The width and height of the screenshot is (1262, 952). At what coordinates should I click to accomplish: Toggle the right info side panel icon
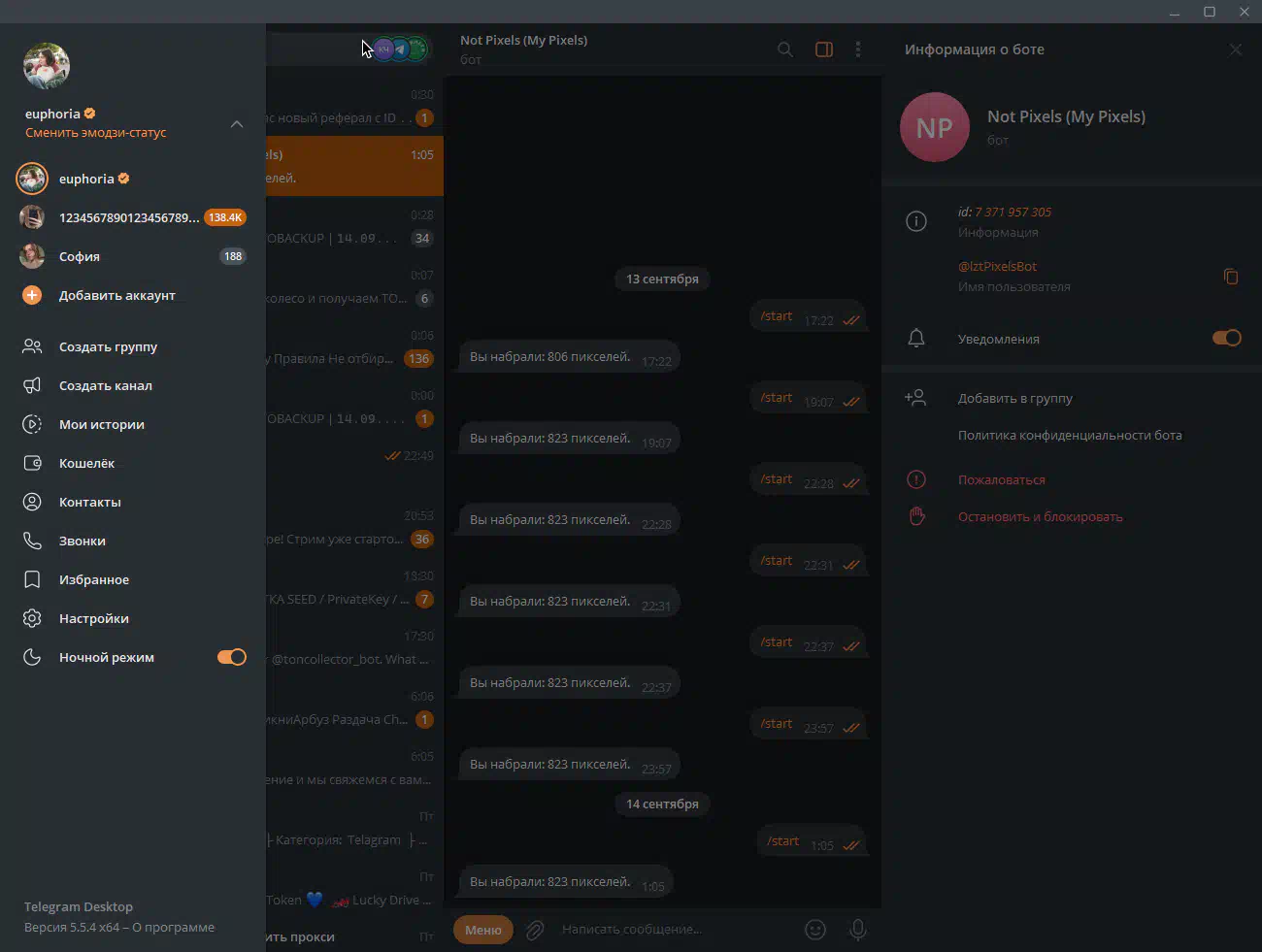[824, 49]
